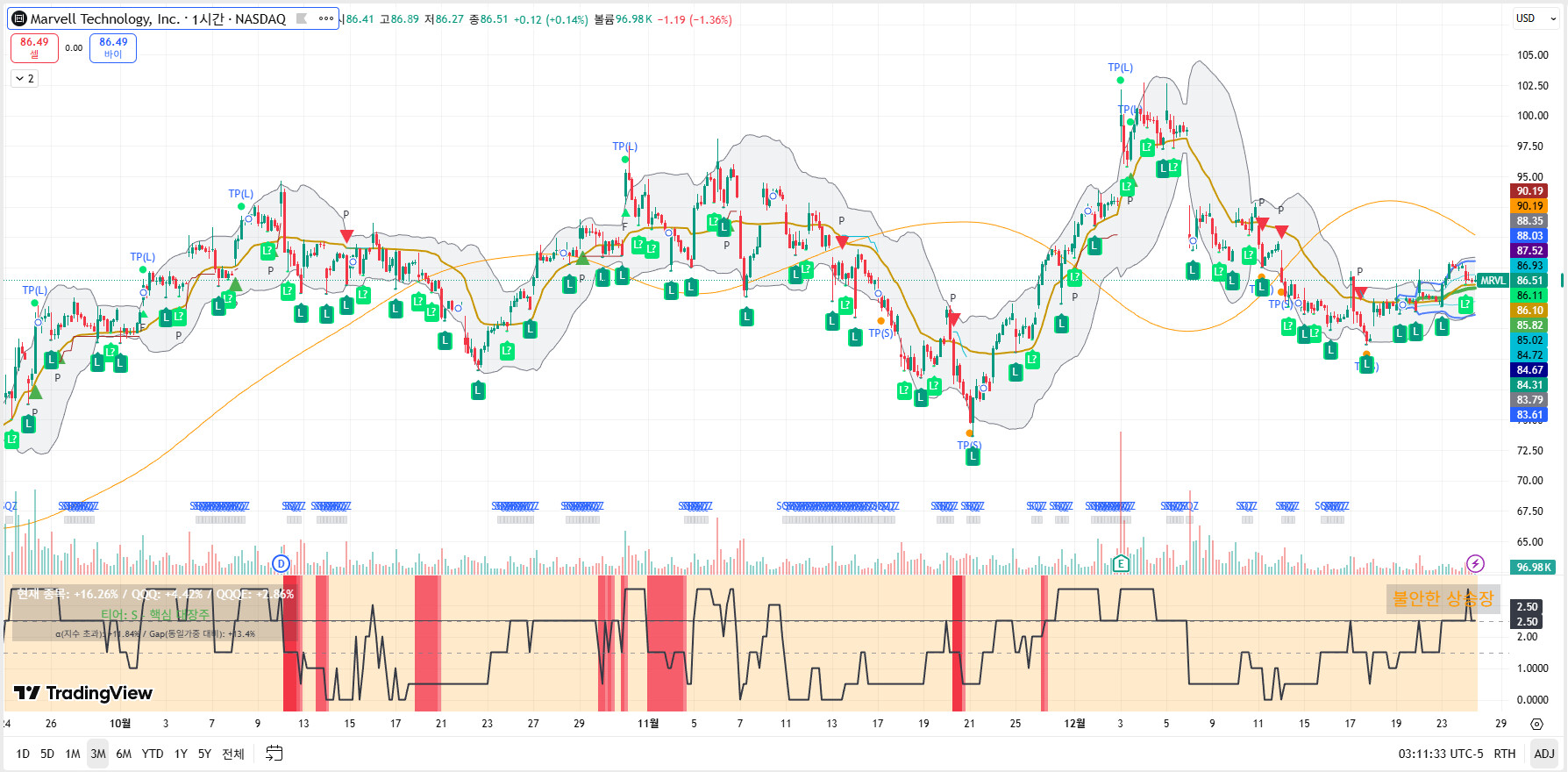Select the 1Y time range

[181, 754]
